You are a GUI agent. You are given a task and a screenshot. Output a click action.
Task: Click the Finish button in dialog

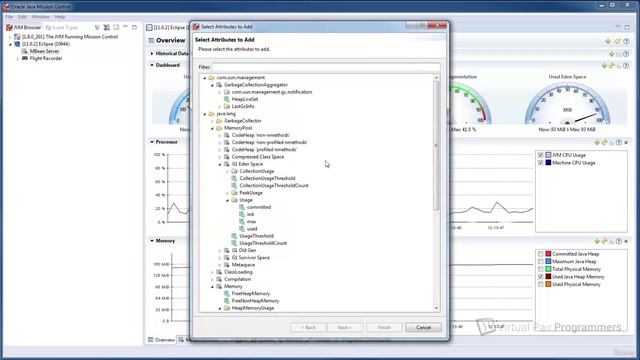coord(384,327)
